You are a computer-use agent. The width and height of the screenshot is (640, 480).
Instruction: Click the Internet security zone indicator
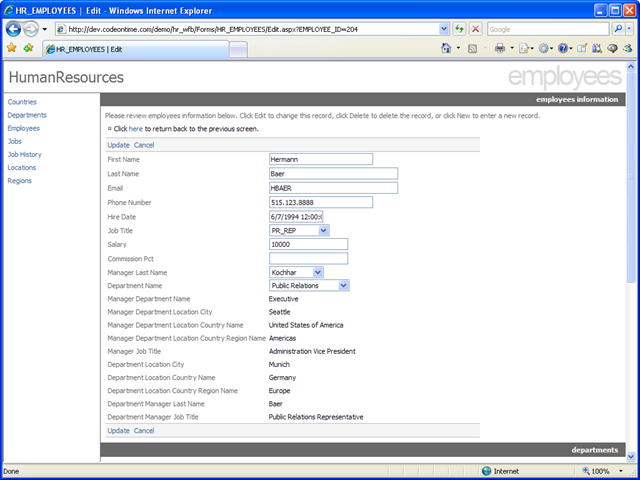click(500, 471)
